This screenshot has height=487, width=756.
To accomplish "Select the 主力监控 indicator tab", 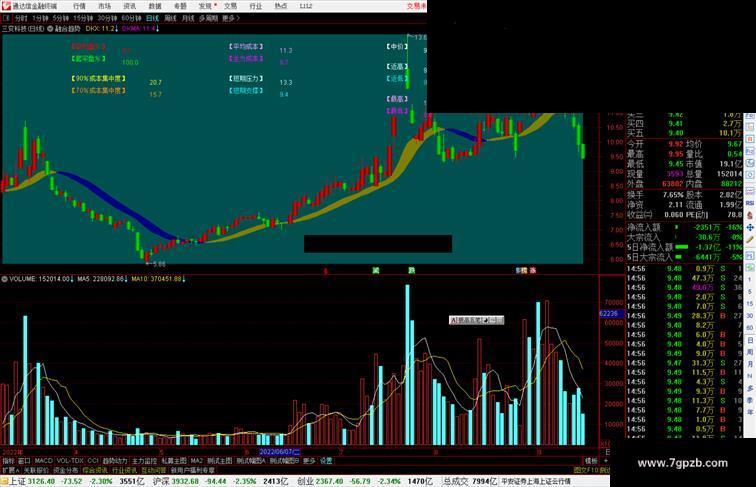I will [x=145, y=461].
